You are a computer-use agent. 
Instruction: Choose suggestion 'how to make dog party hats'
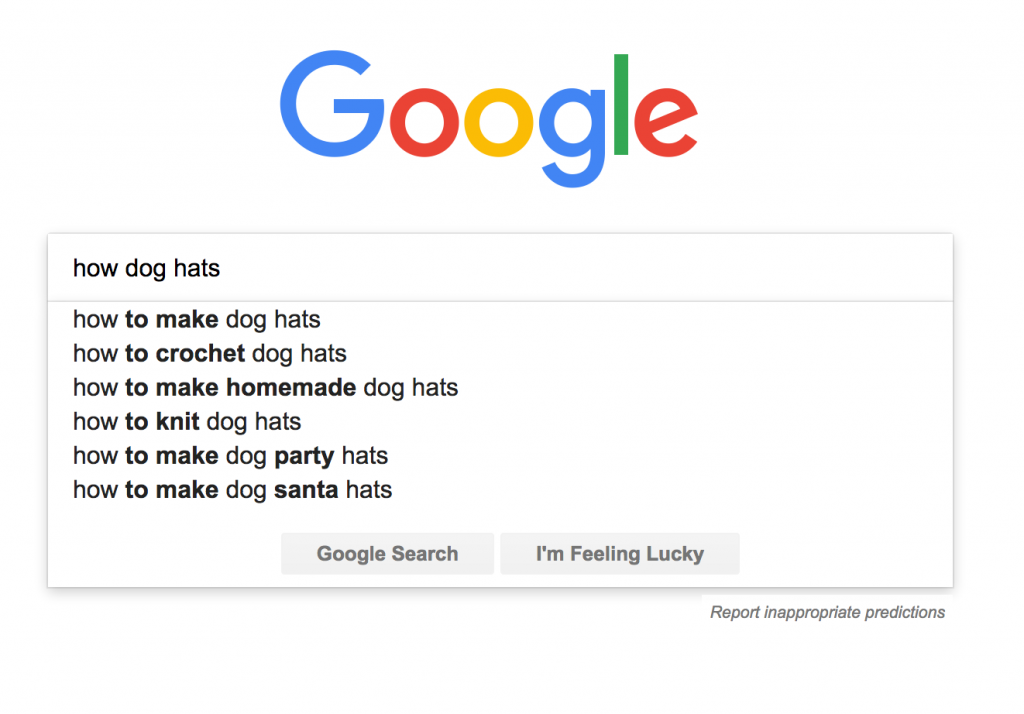(x=500, y=455)
